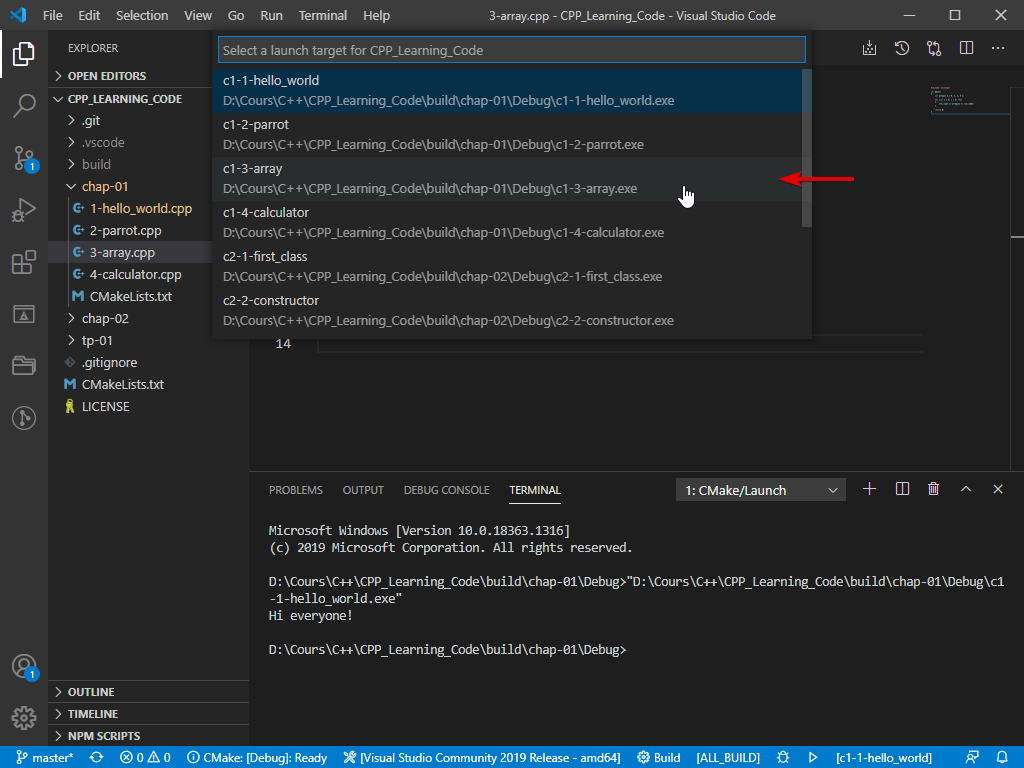This screenshot has height=768, width=1024.
Task: Click the [ALL_BUILD] build target in status bar
Action: click(728, 758)
